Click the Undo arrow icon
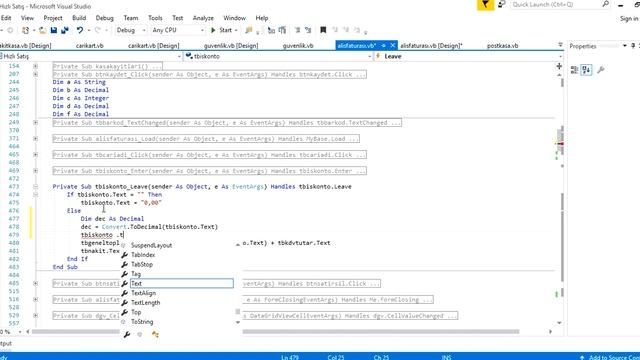Image resolution: width=640 pixels, height=360 pixels. coord(80,30)
